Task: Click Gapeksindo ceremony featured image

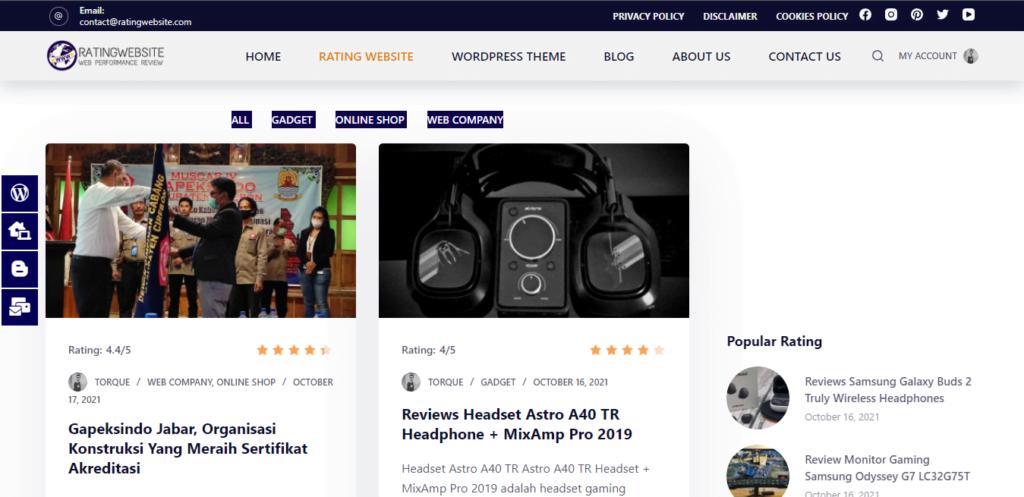Action: [200, 231]
